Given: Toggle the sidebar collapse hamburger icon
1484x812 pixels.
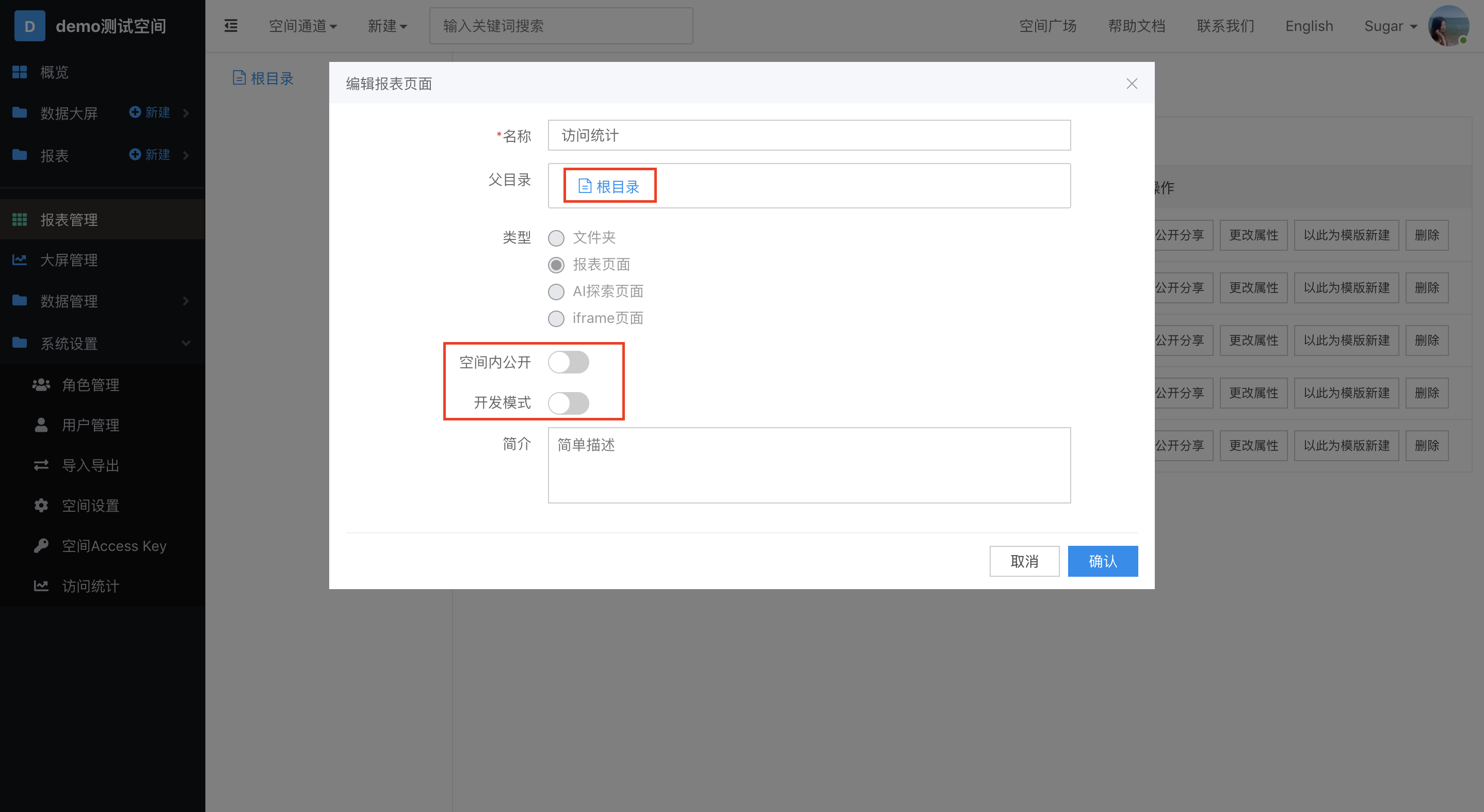Looking at the screenshot, I should click(x=231, y=26).
